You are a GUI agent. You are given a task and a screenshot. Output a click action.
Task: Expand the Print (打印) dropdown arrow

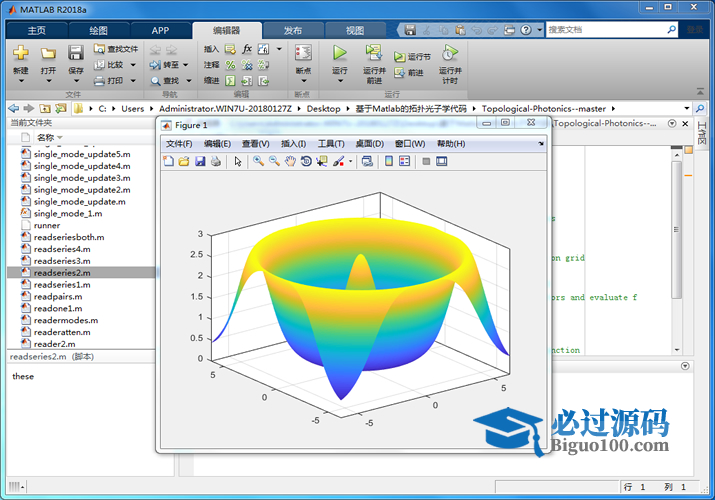(x=133, y=81)
